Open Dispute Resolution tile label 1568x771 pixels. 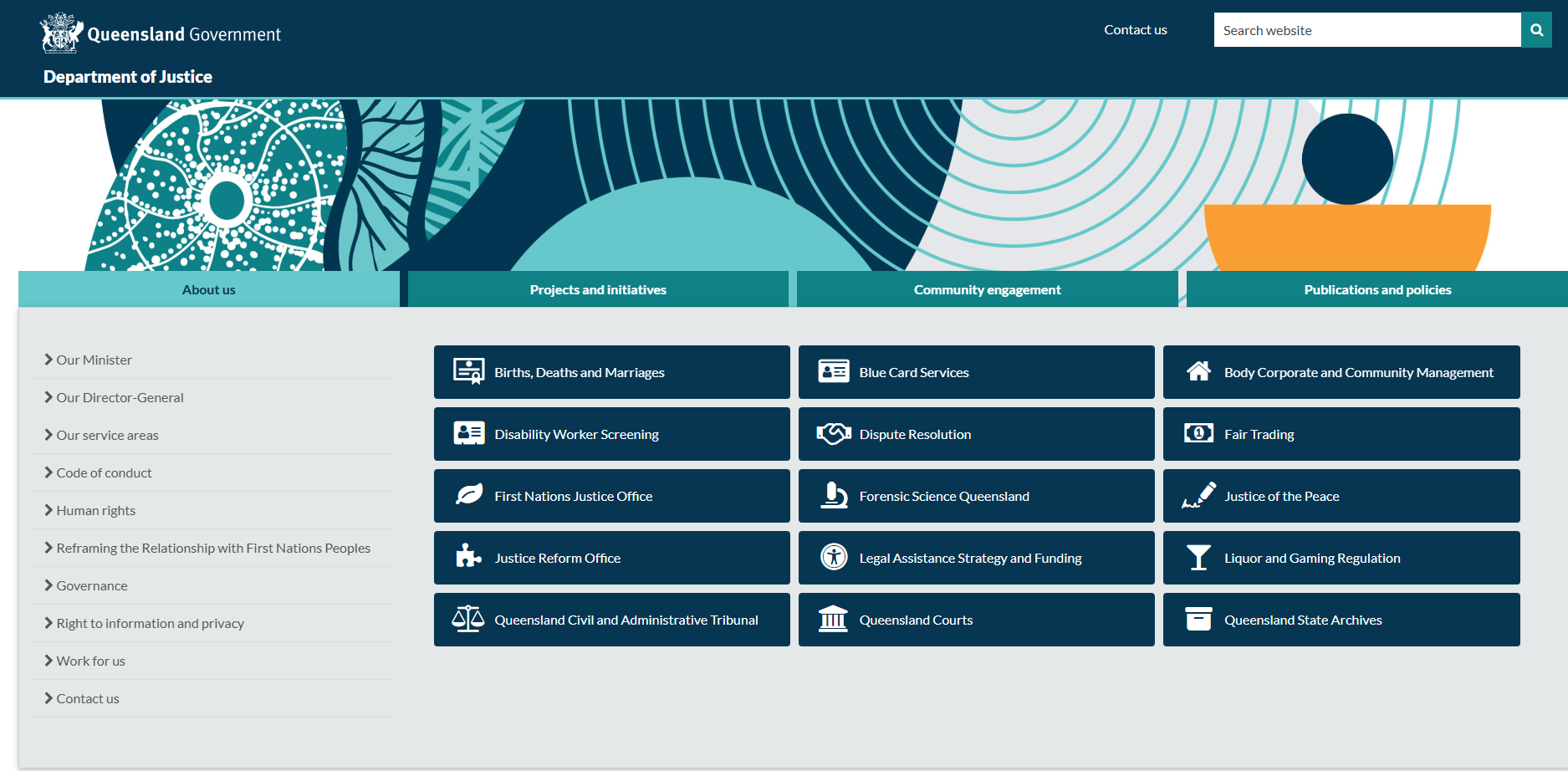[x=915, y=434]
